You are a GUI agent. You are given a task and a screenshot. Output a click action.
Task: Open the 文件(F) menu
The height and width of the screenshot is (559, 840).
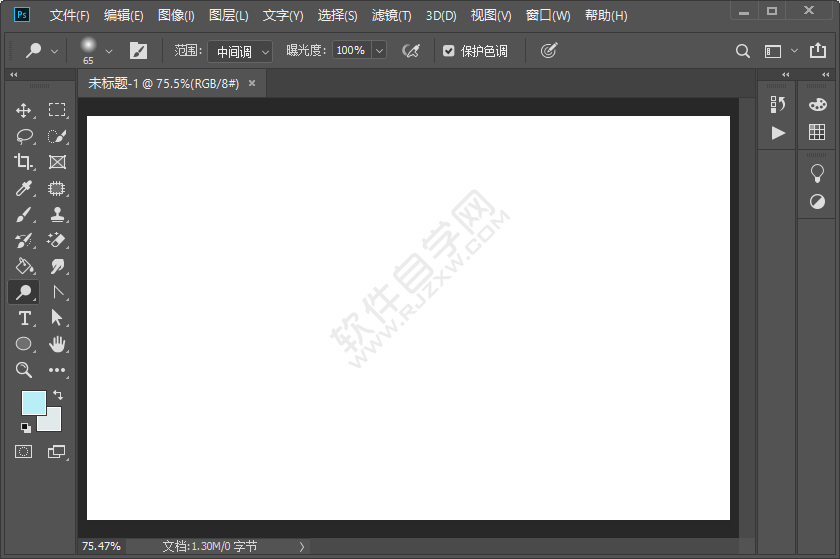click(70, 16)
